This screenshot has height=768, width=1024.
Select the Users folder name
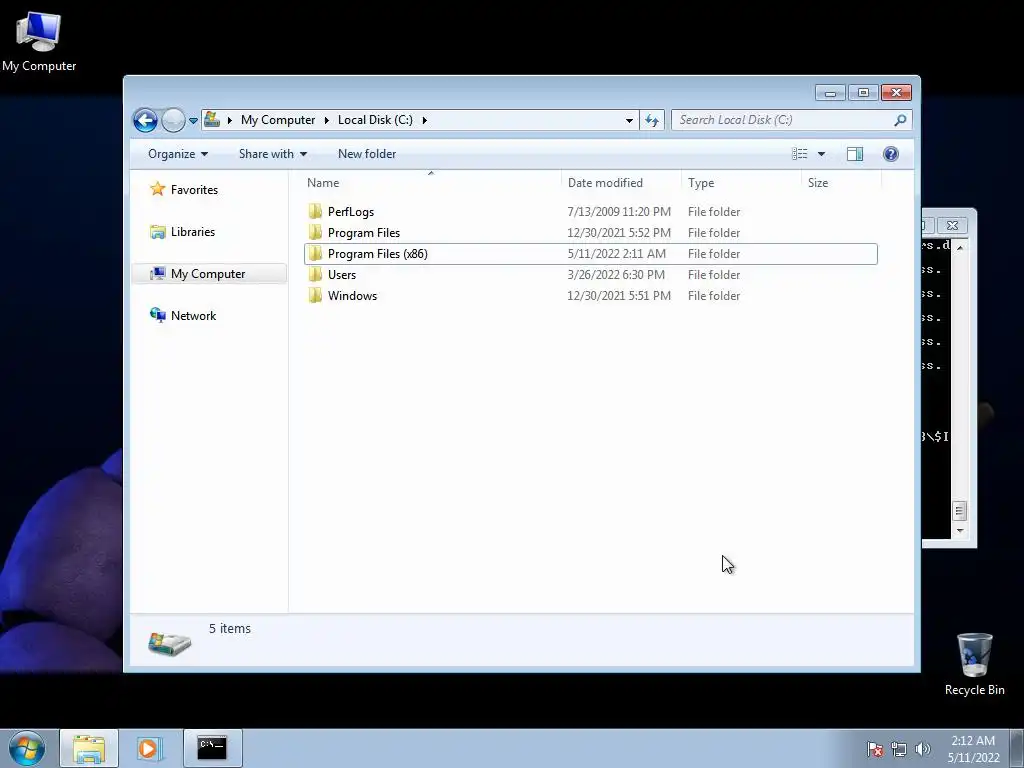point(342,274)
